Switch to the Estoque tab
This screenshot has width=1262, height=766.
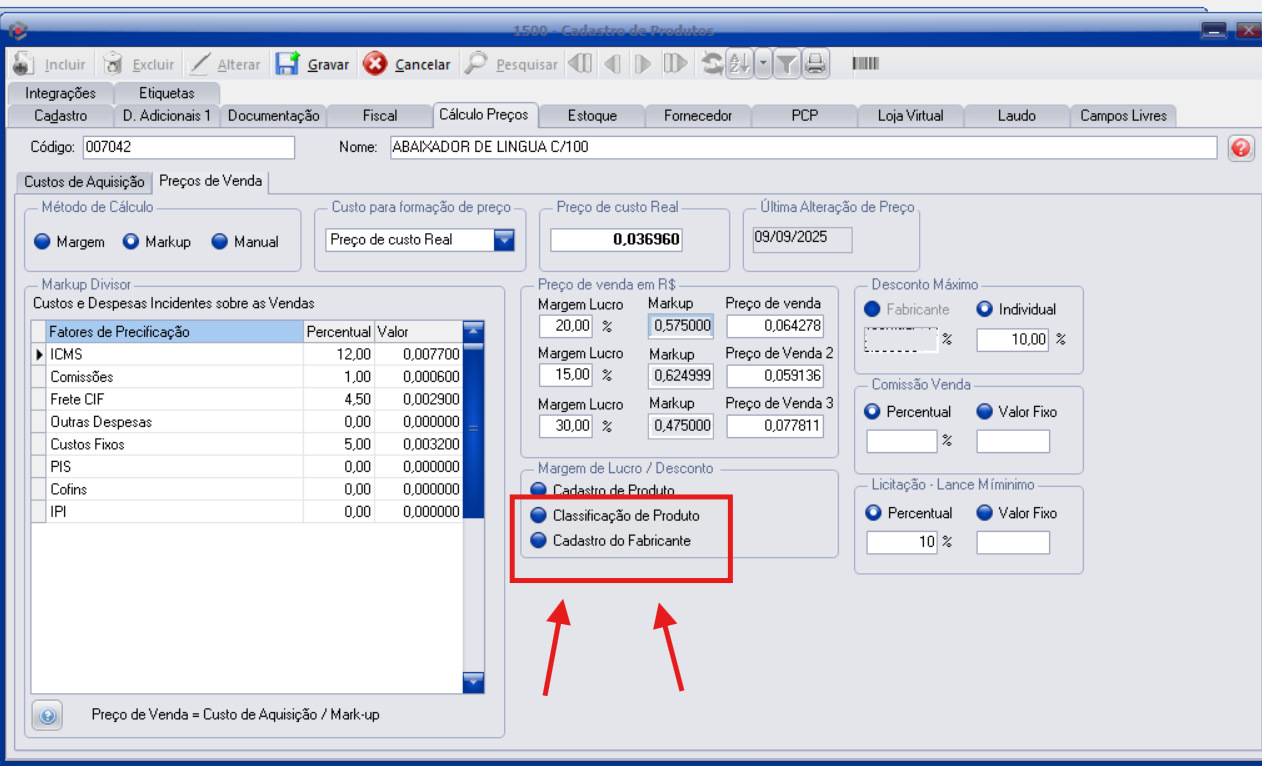pyautogui.click(x=591, y=116)
